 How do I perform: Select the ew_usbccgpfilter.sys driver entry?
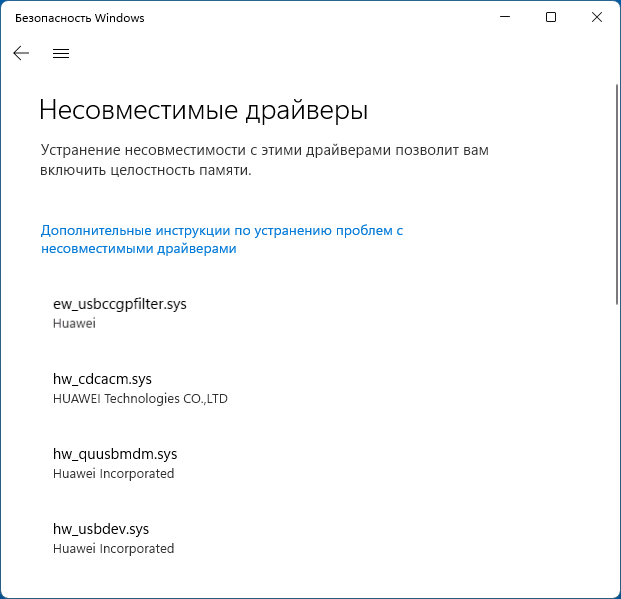click(x=120, y=313)
